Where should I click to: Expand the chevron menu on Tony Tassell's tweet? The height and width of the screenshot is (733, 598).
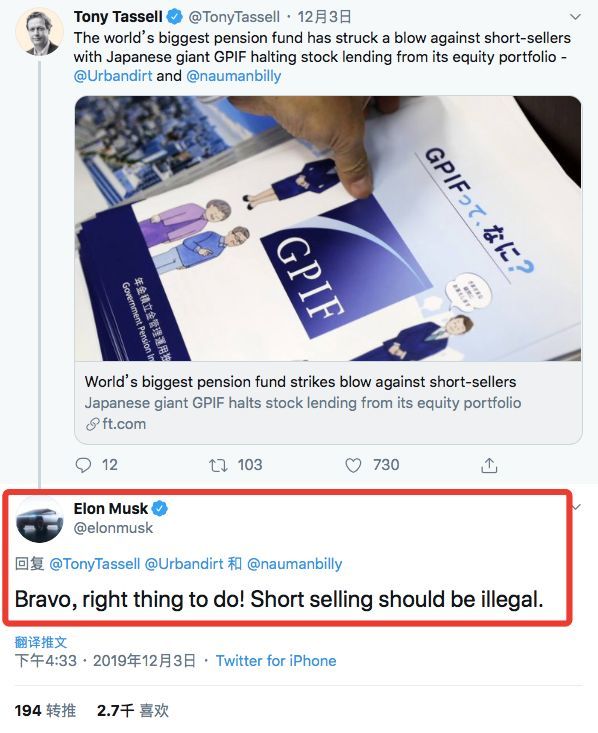575,17
